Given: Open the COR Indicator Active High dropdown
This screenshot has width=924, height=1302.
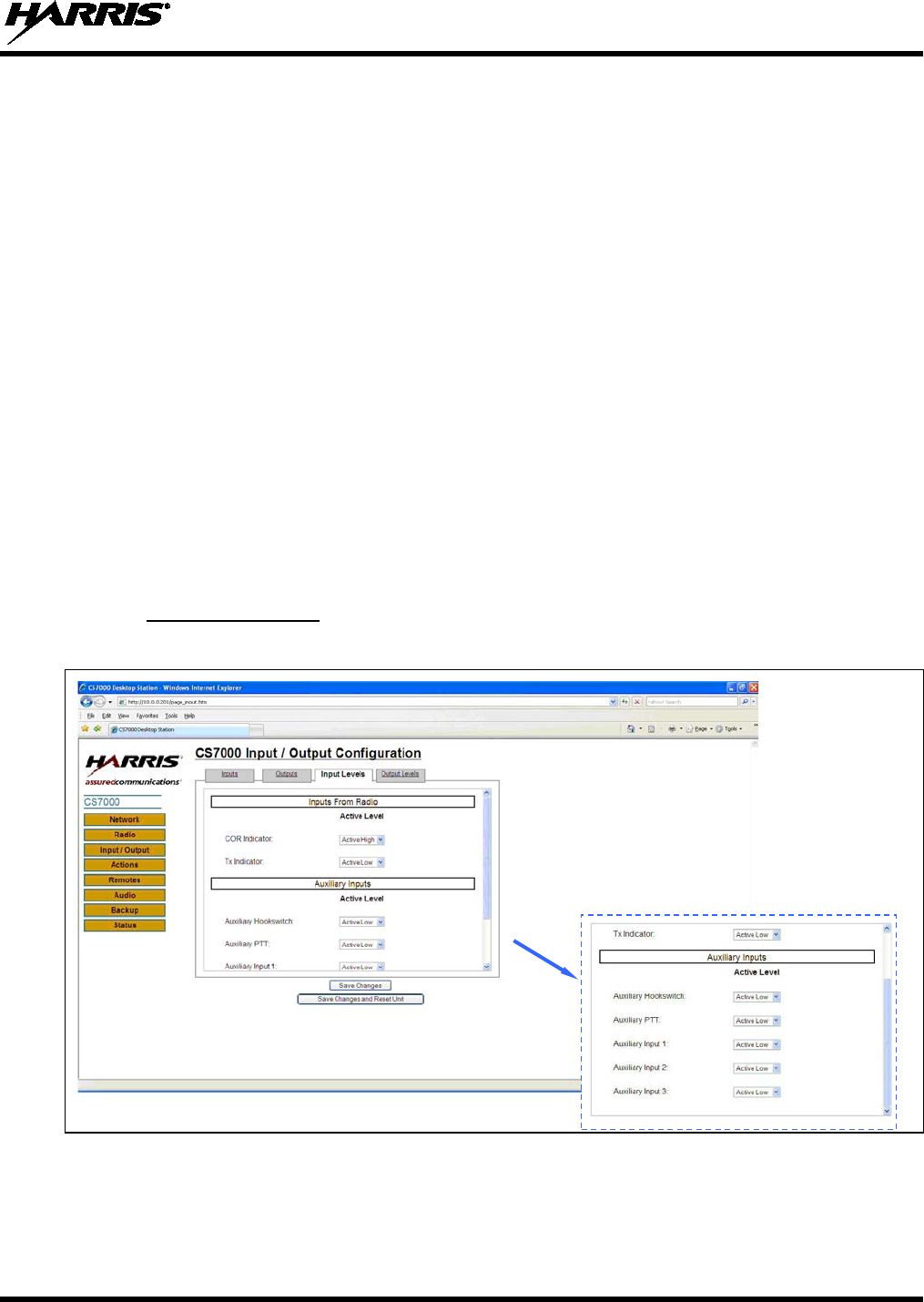Looking at the screenshot, I should tap(362, 839).
